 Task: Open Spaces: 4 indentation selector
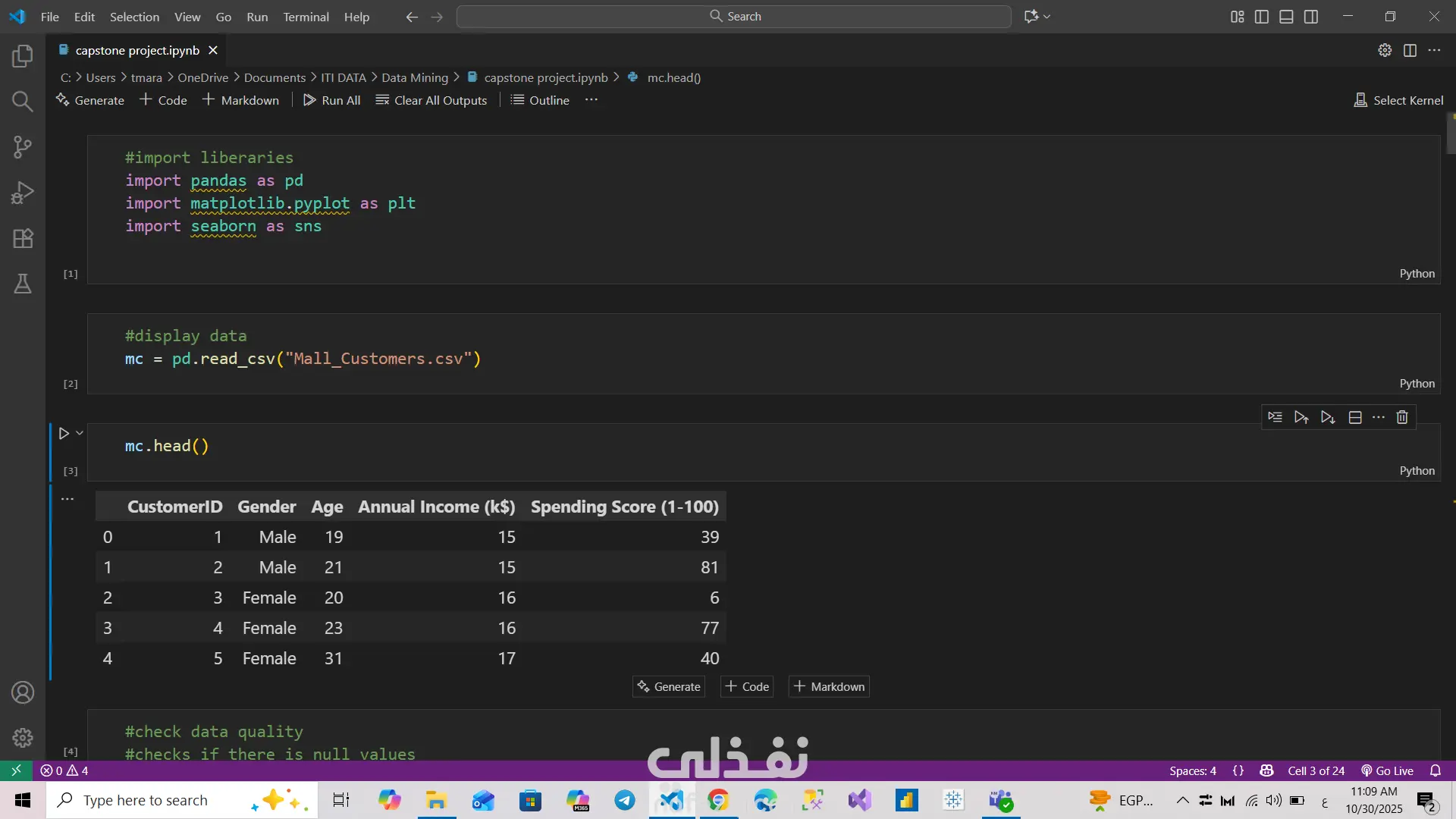point(1192,770)
